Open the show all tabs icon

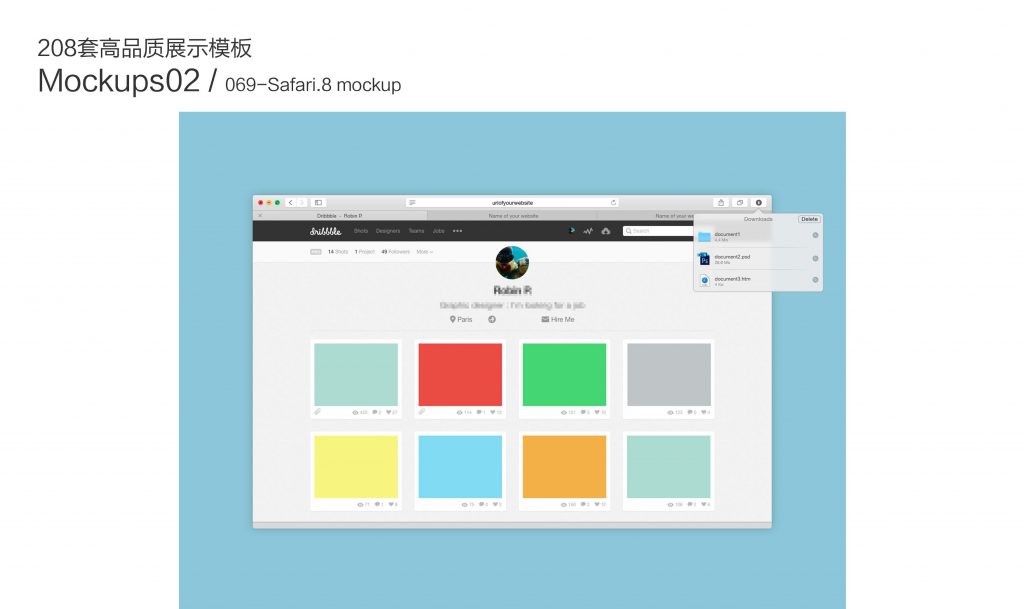(739, 202)
